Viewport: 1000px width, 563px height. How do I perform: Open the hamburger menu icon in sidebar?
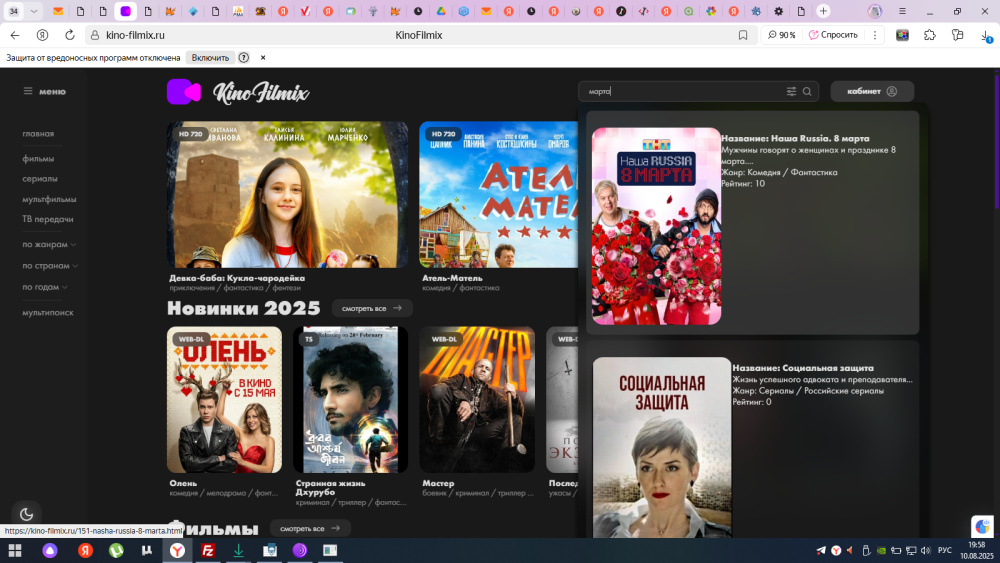tap(29, 91)
